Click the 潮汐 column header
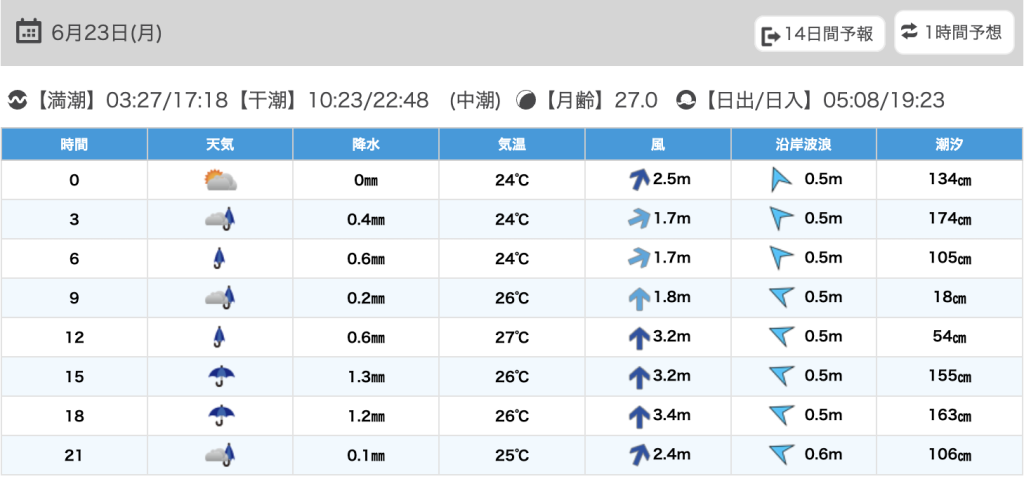Screen dimensions: 1024x479 (950, 144)
